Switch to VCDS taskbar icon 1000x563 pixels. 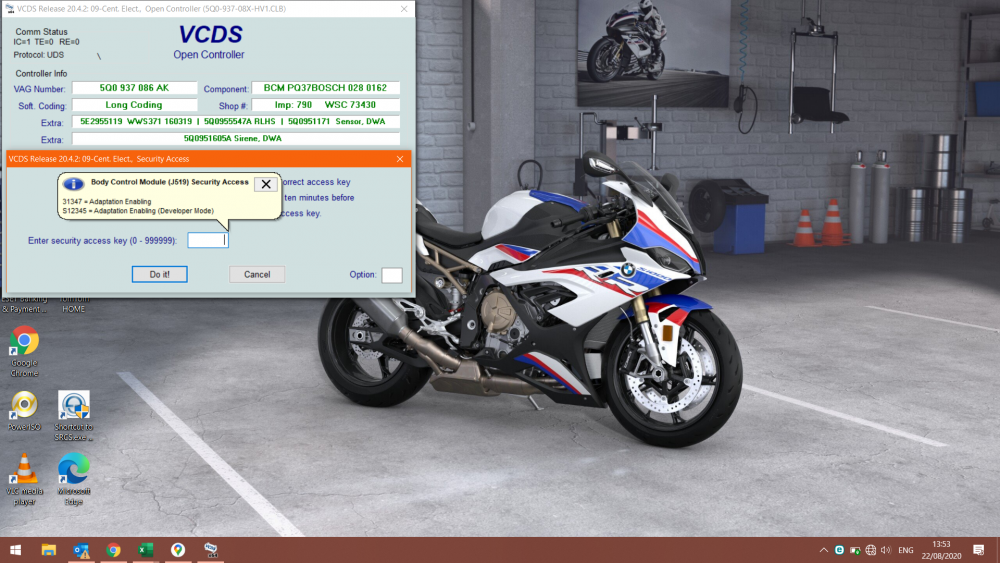click(210, 550)
